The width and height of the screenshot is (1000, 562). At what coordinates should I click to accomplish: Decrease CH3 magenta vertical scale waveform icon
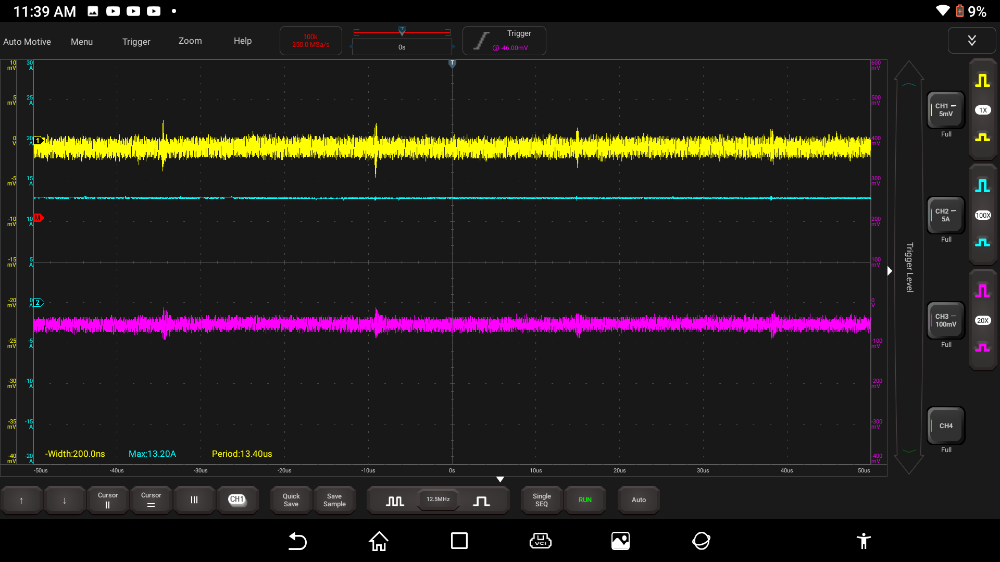pos(983,346)
